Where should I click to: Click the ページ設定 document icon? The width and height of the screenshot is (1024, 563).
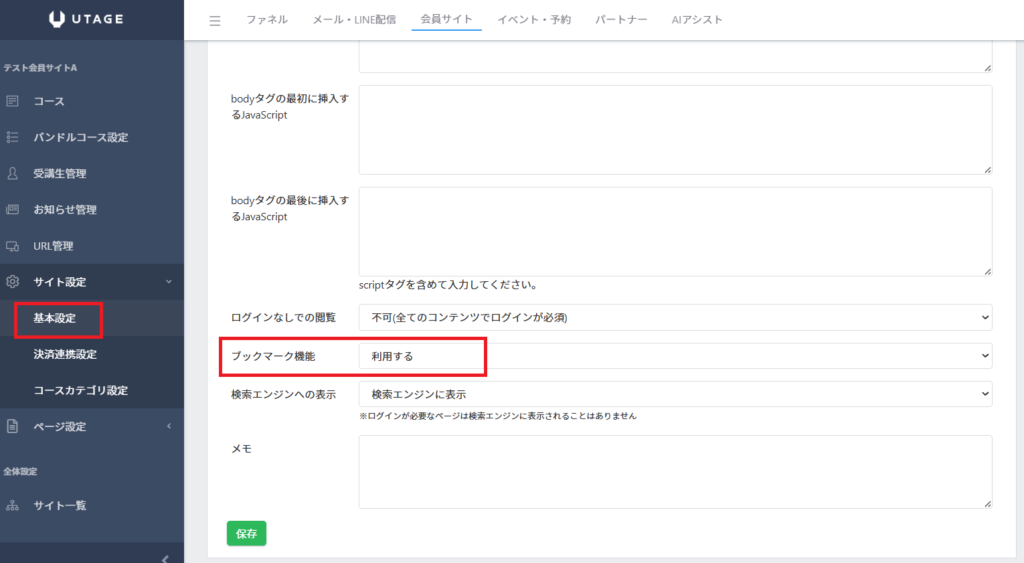tap(13, 426)
